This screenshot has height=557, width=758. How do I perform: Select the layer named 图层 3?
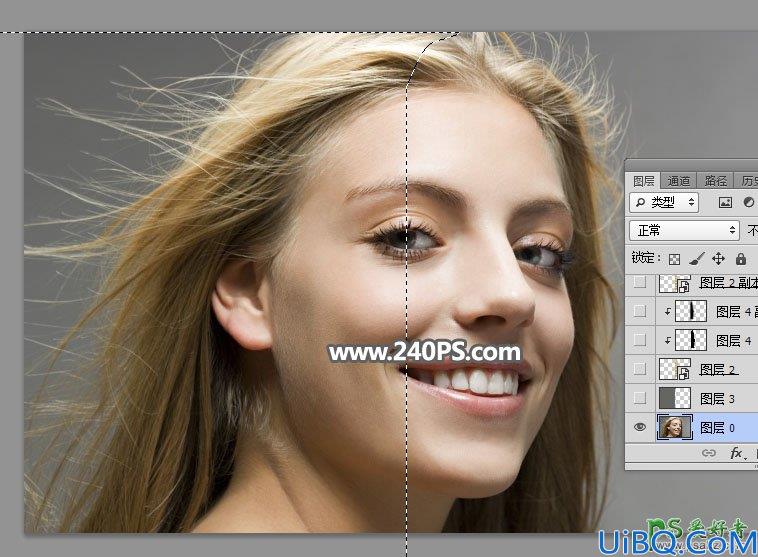[x=717, y=399]
